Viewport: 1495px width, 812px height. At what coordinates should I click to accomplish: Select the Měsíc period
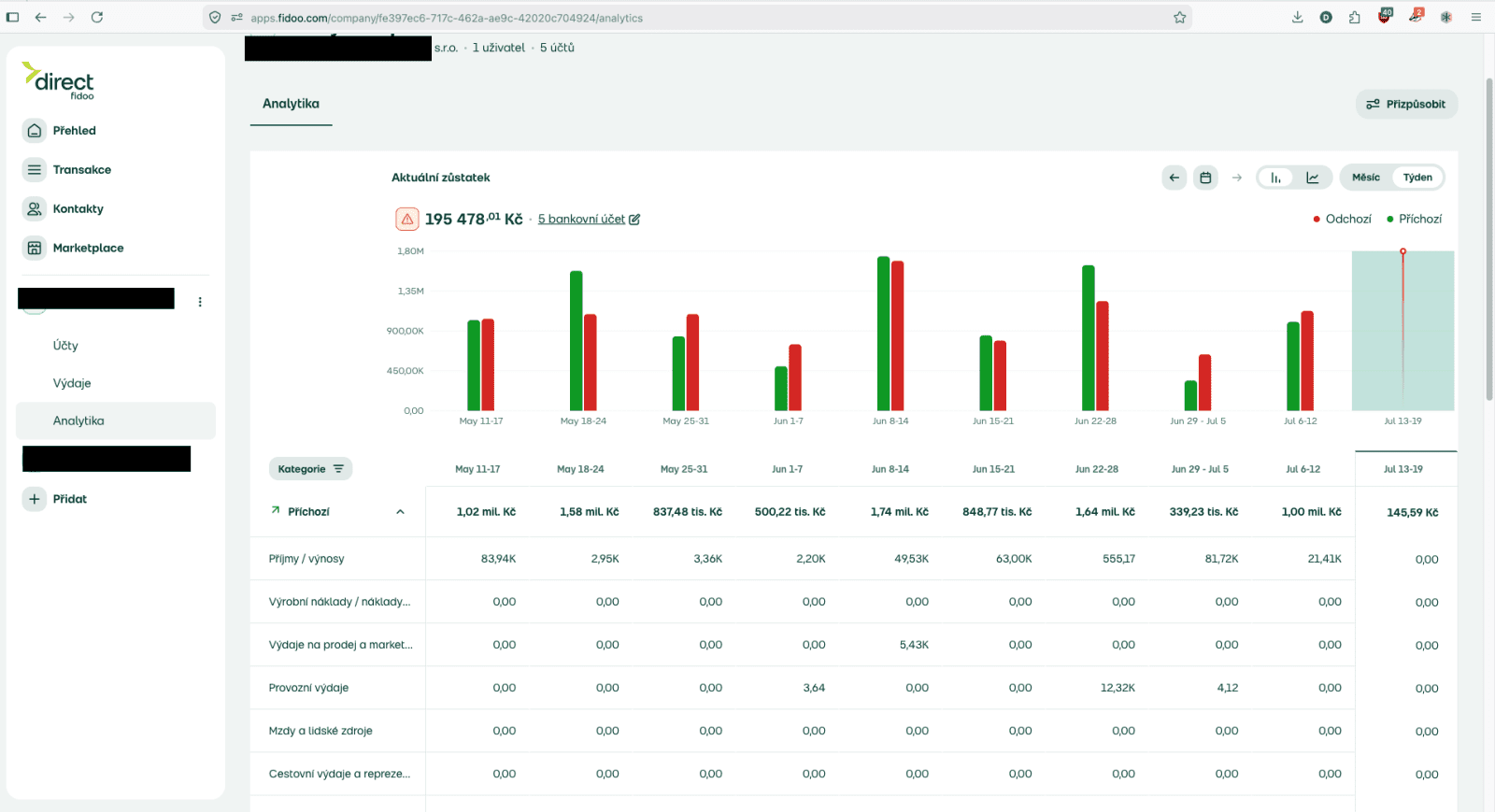coord(1366,178)
